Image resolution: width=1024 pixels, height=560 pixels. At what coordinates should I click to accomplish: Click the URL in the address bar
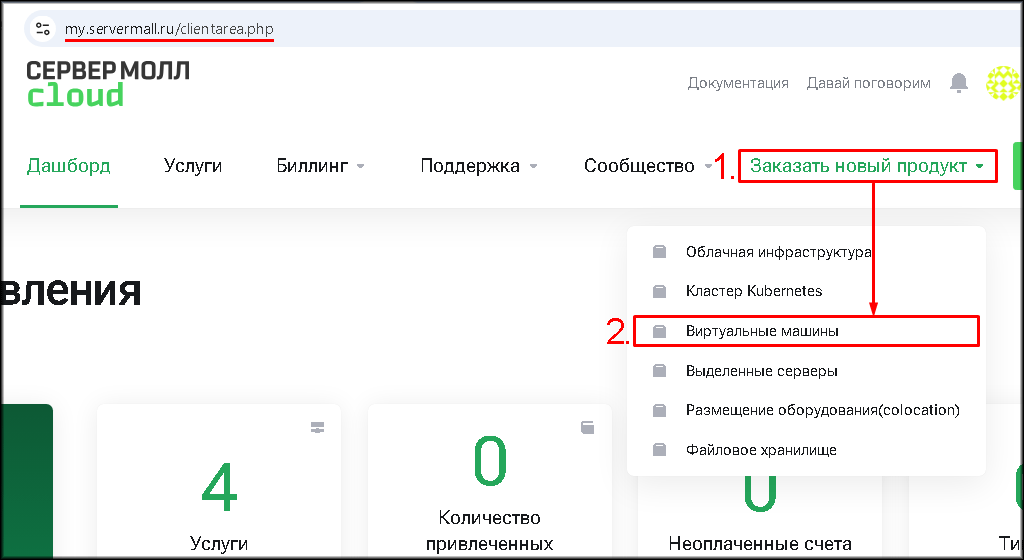click(169, 29)
